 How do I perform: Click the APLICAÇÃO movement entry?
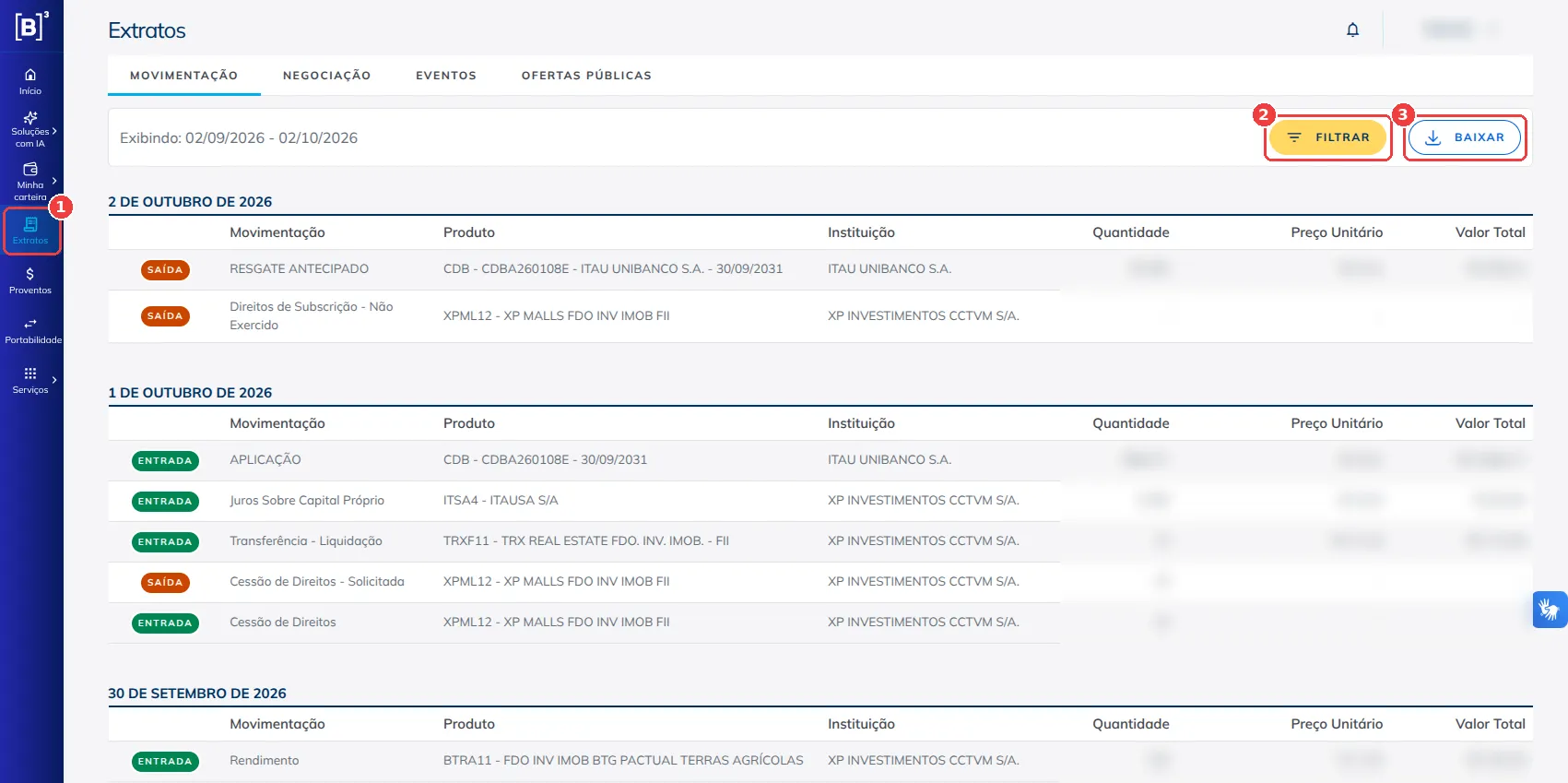[265, 460]
